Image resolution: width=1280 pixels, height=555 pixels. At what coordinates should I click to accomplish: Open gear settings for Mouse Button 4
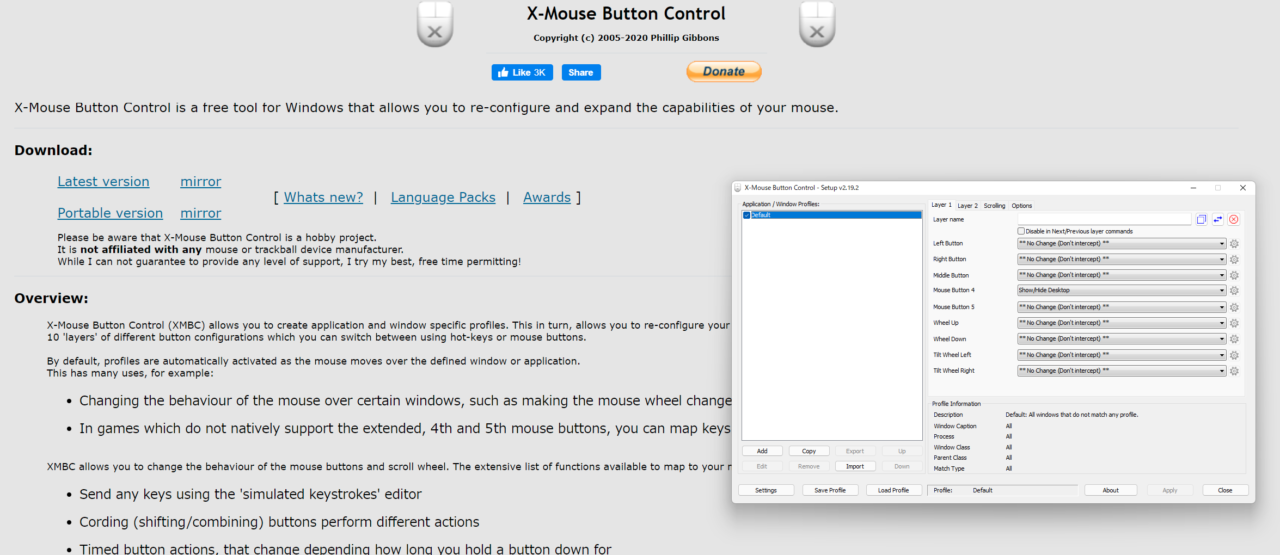[1234, 291]
